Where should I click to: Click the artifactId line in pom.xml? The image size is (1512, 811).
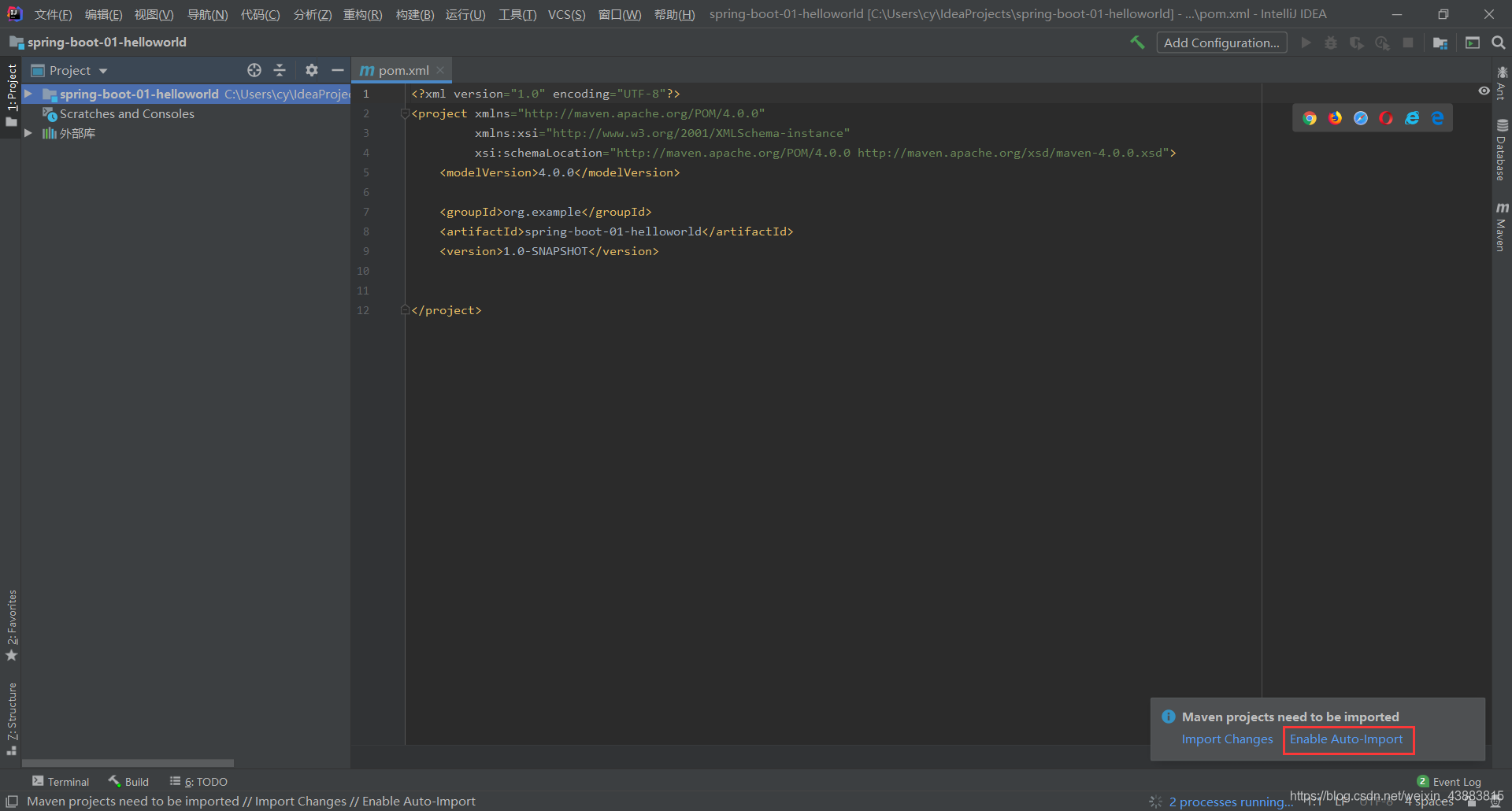click(x=617, y=231)
